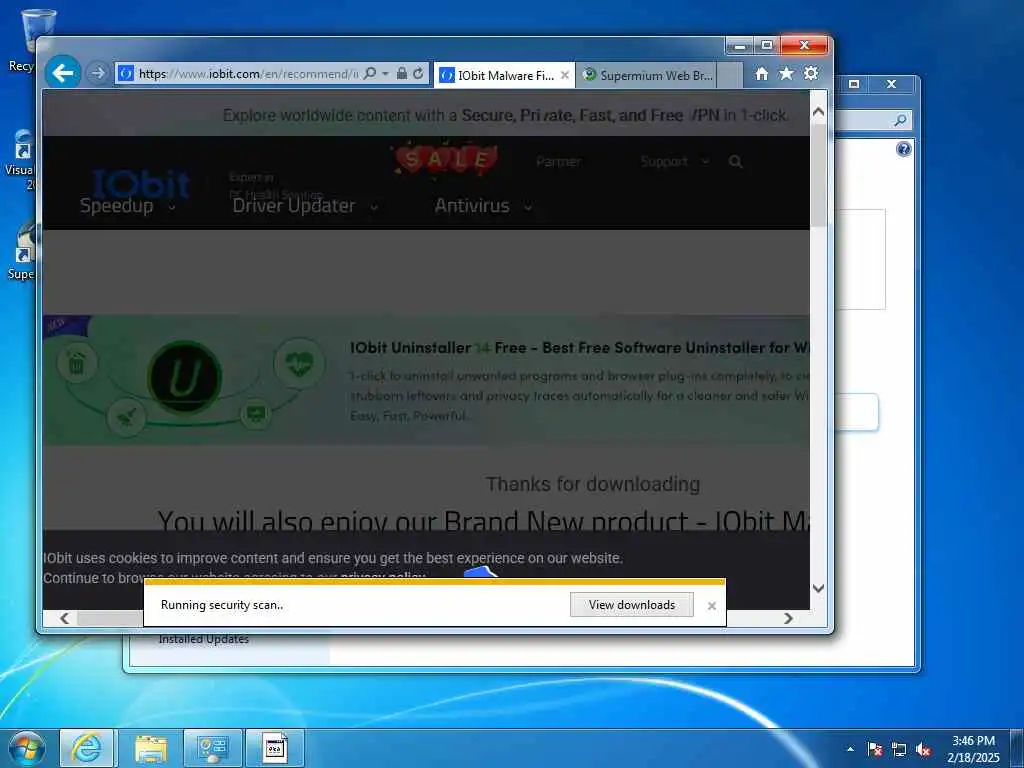
Task: Open a new tab with the blank tab button
Action: (x=730, y=75)
